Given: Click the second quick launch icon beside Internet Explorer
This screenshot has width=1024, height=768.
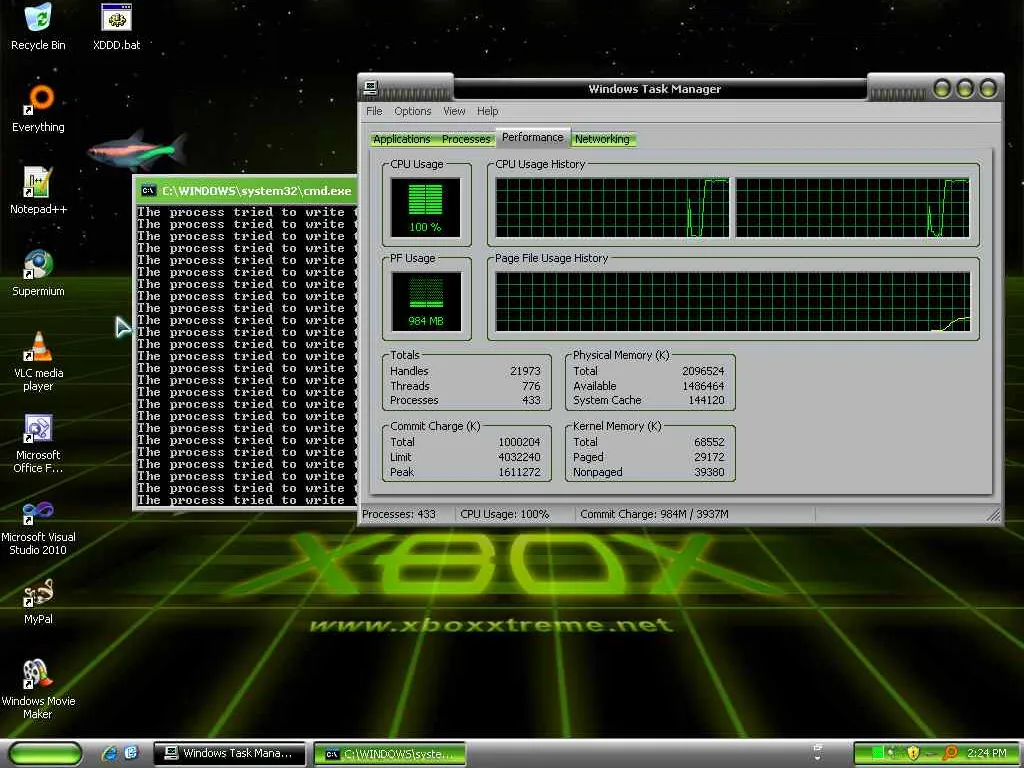Looking at the screenshot, I should pyautogui.click(x=131, y=753).
